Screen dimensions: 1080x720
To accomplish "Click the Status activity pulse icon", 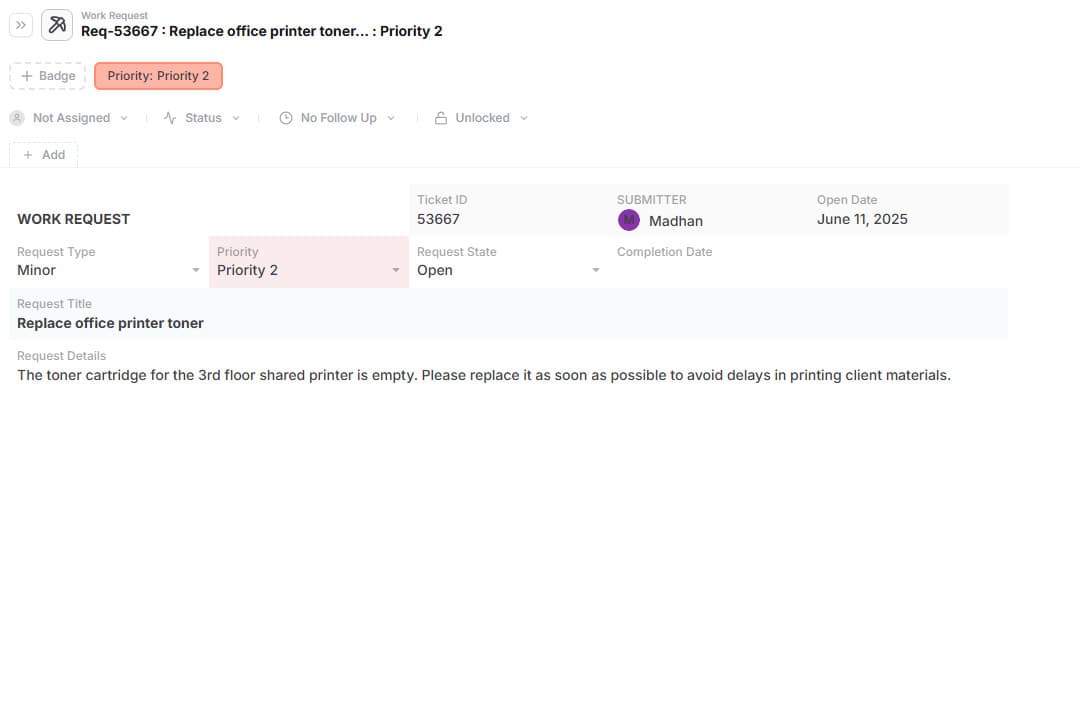I will (170, 118).
